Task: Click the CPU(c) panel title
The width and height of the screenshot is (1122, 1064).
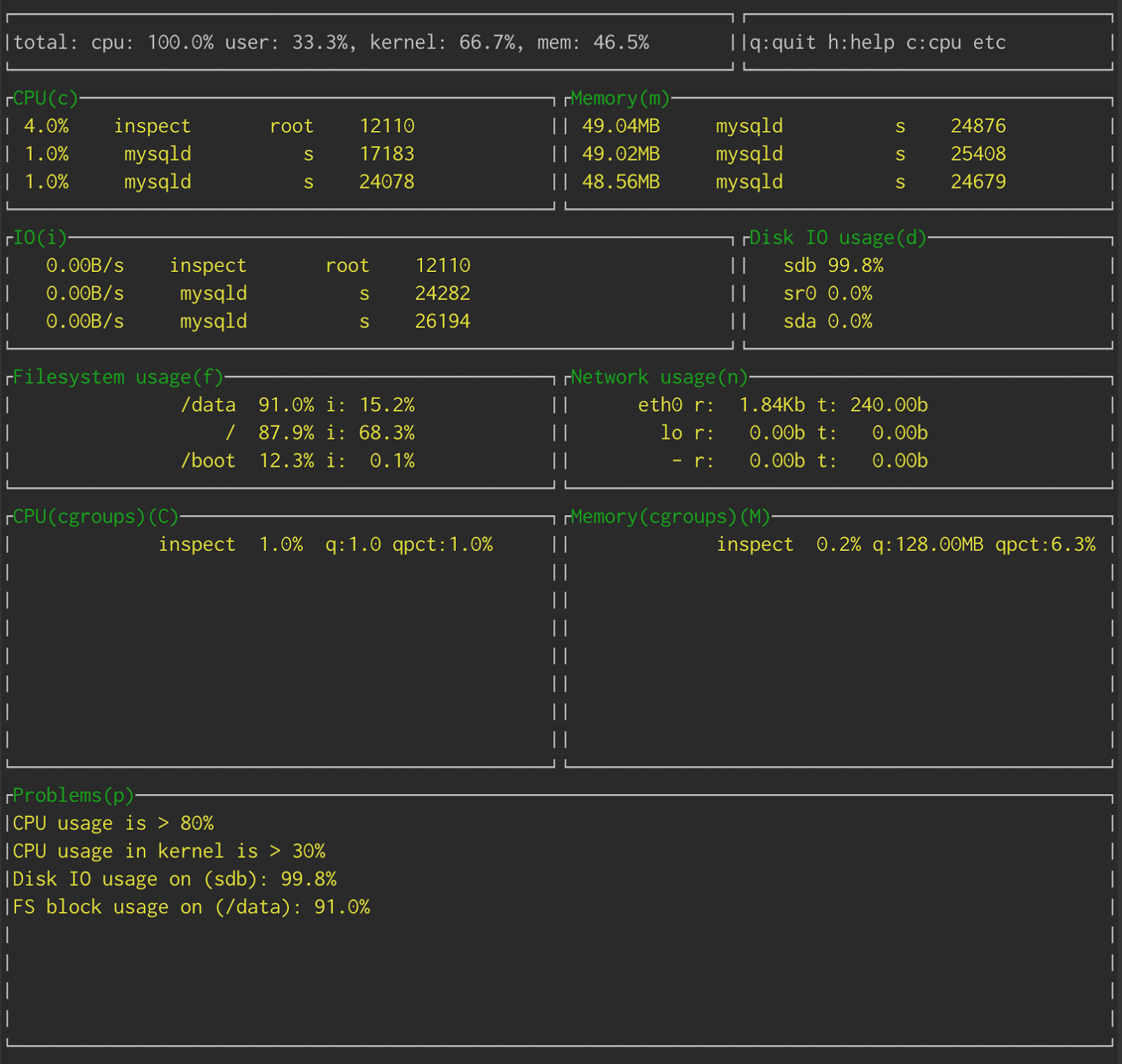Action: 46,98
